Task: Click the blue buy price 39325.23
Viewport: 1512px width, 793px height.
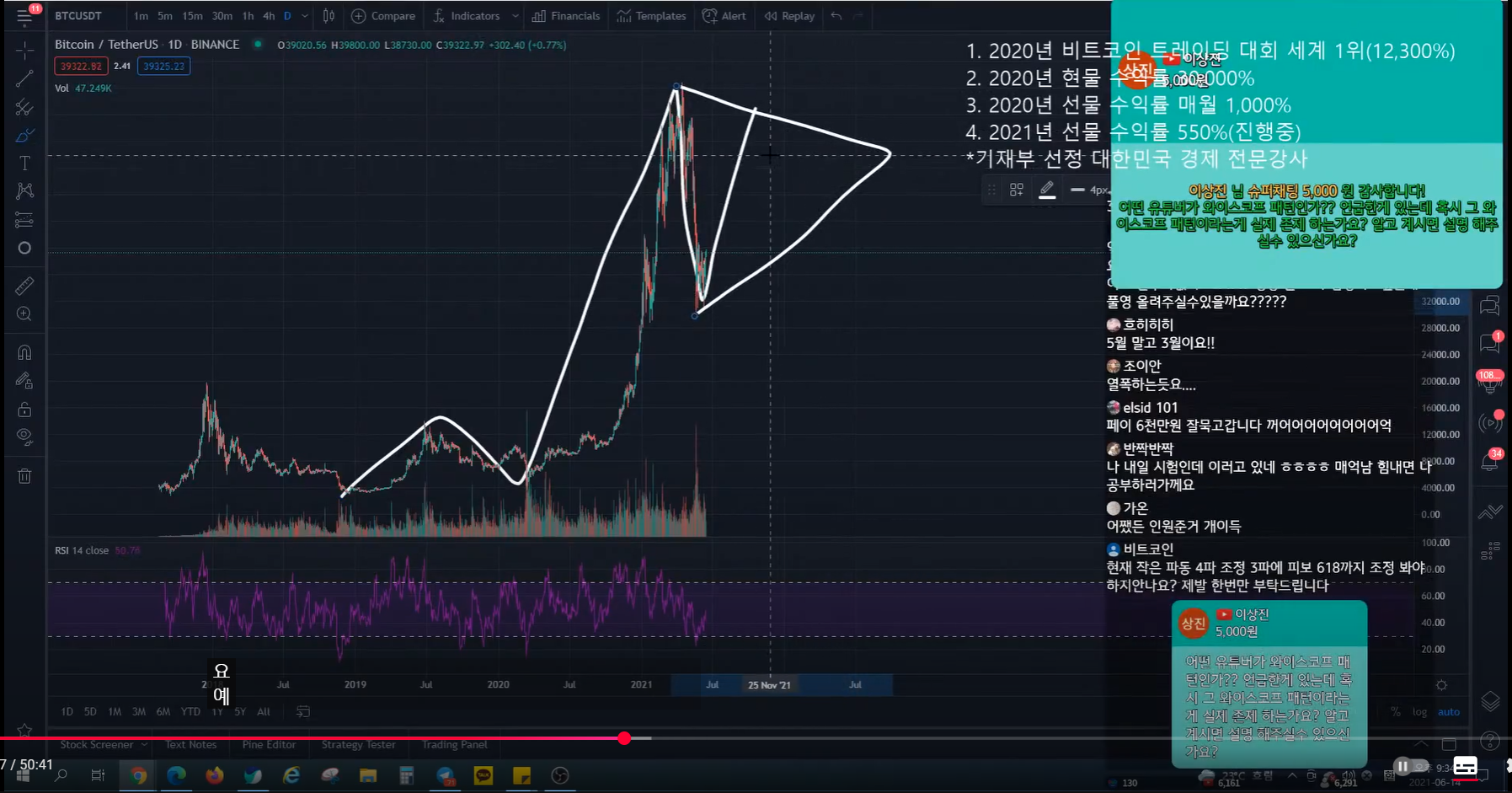Action: [x=163, y=66]
